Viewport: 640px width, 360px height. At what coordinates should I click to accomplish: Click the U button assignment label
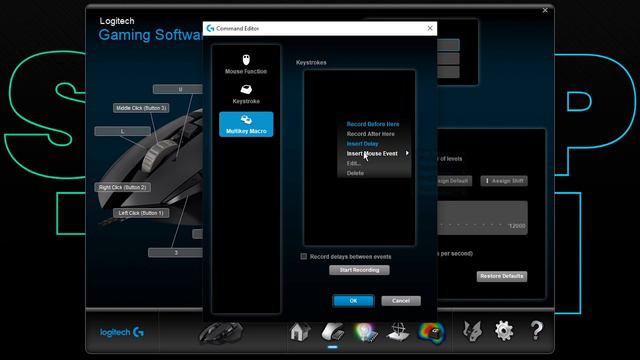(178, 89)
